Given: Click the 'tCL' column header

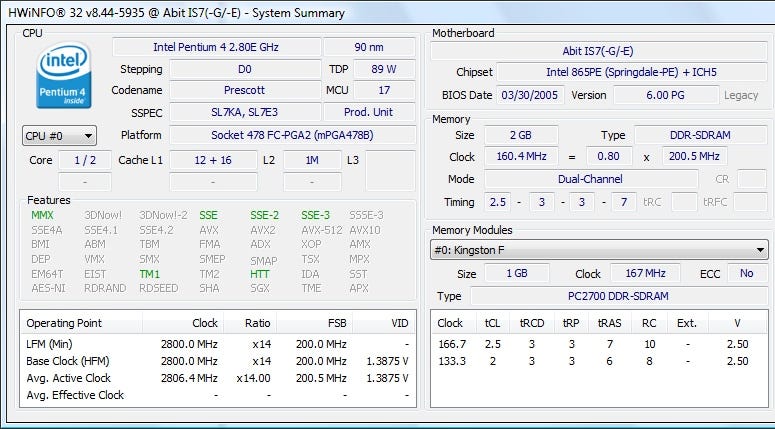Looking at the screenshot, I should pyautogui.click(x=492, y=323).
